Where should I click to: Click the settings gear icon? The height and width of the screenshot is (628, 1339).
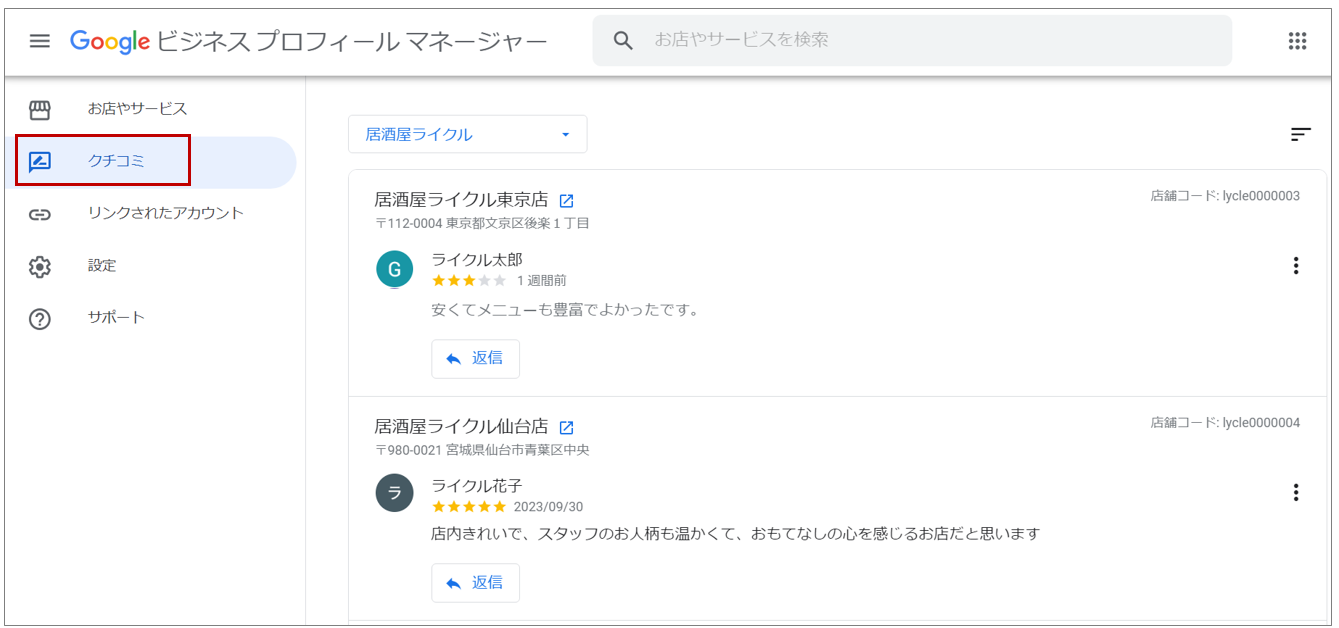(40, 267)
